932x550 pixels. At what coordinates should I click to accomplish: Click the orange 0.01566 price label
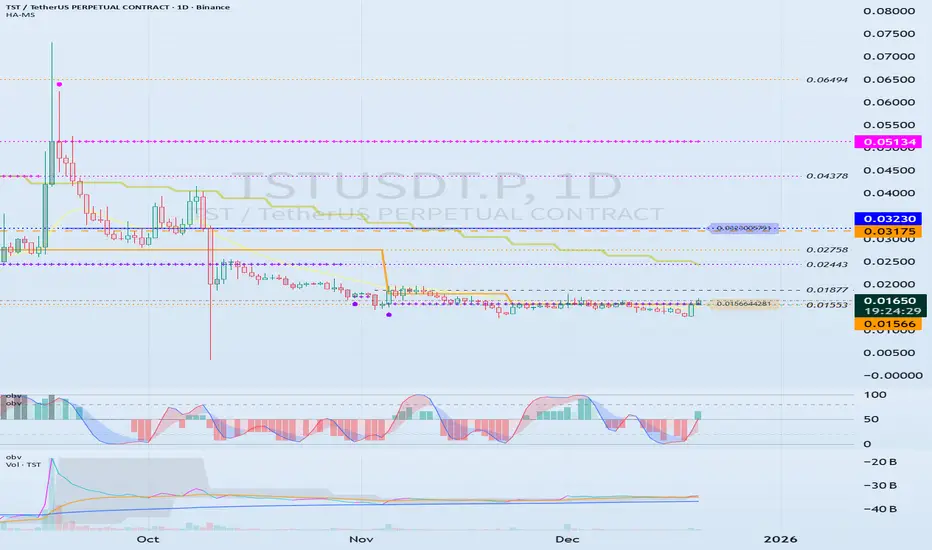tap(888, 324)
